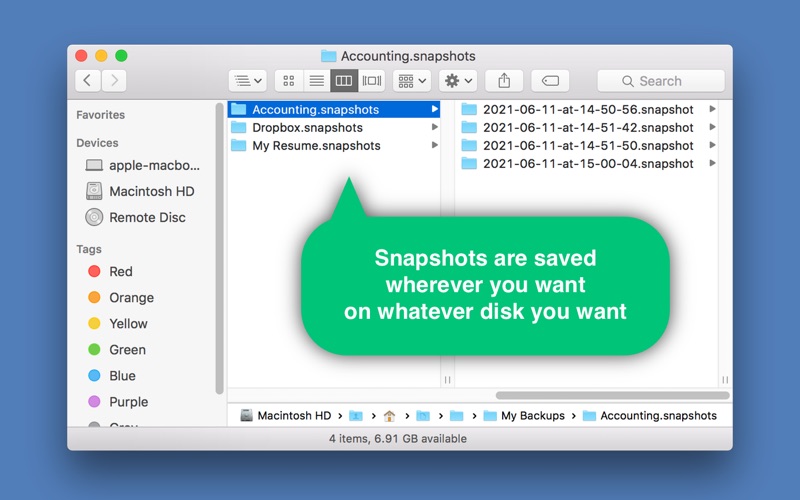Click Macintosh HD in the path bar
Viewport: 800px width, 500px height.
point(286,416)
